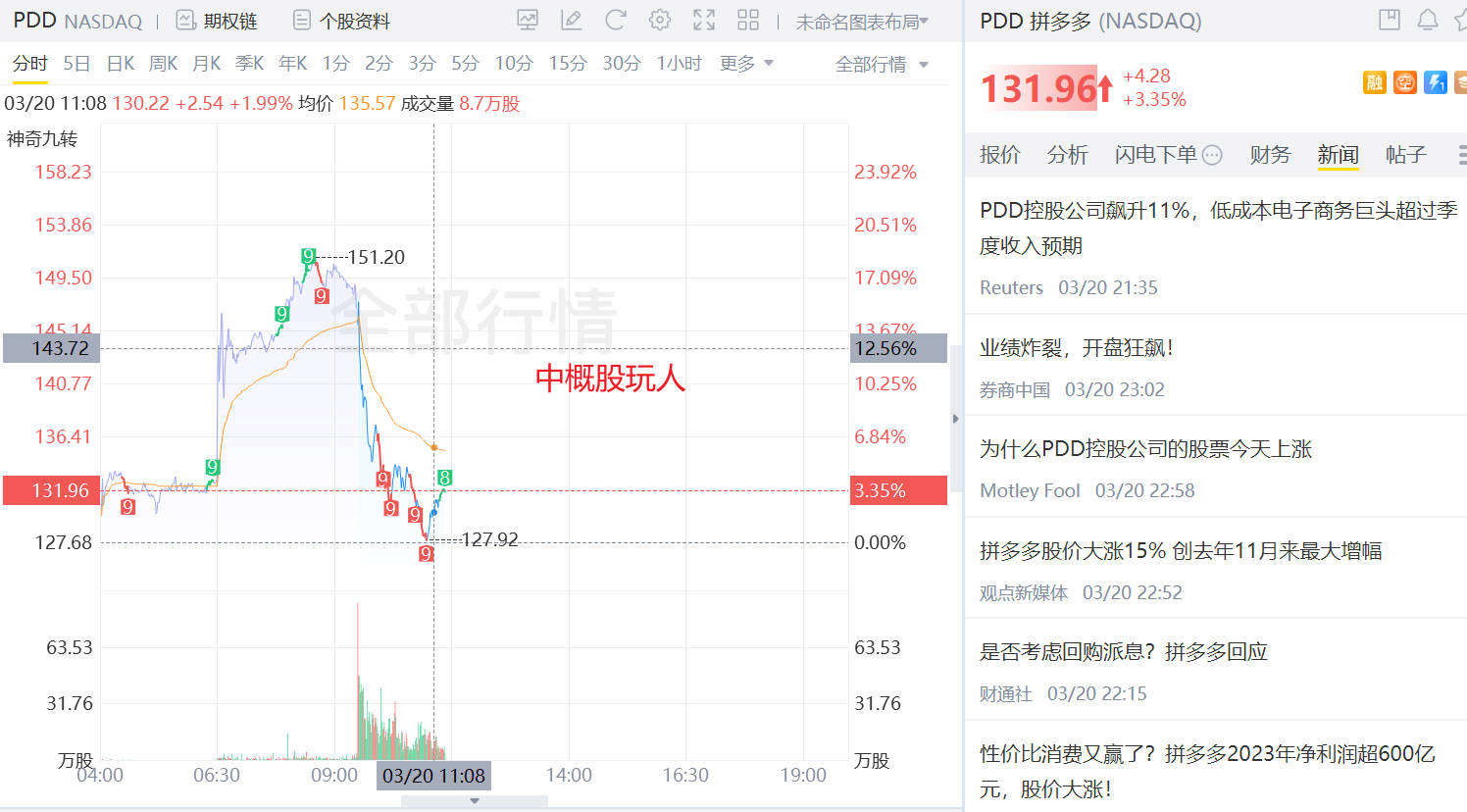This screenshot has width=1467, height=812.
Task: Switch to 月K monthly candlestick
Action: pyautogui.click(x=206, y=64)
